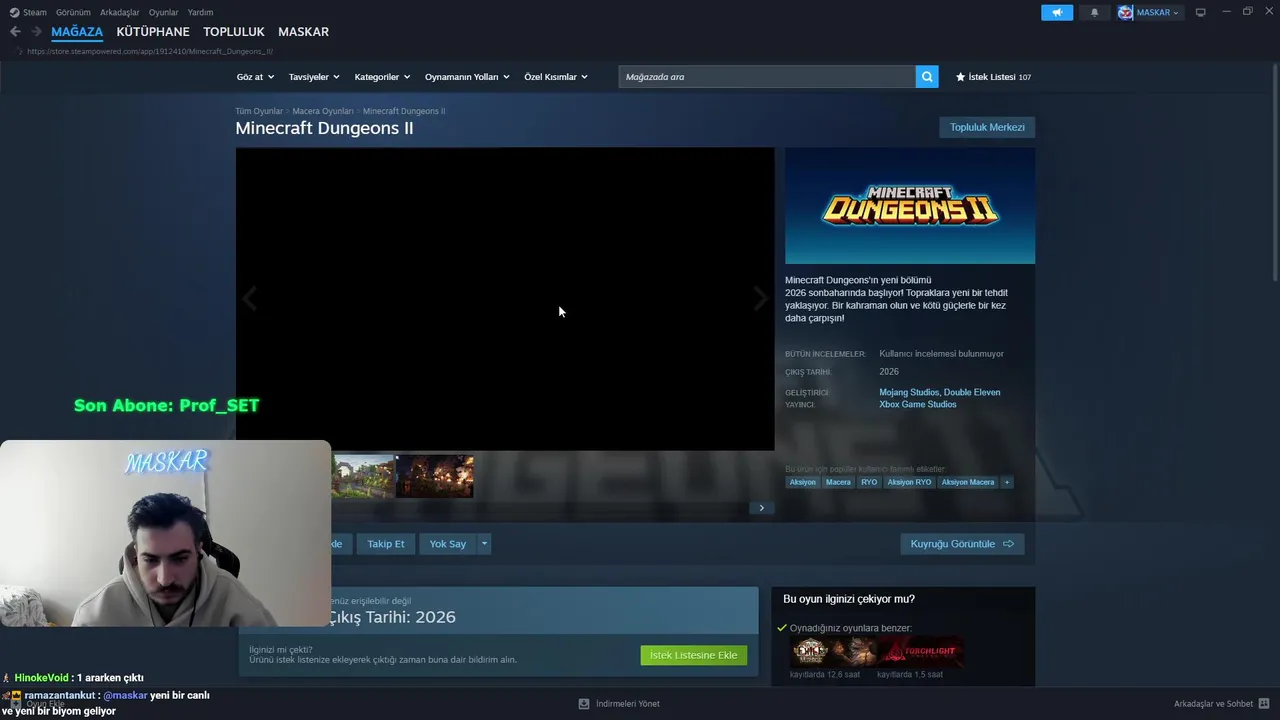Open Minecraft Dungeons II breadcrumb link

(x=404, y=111)
